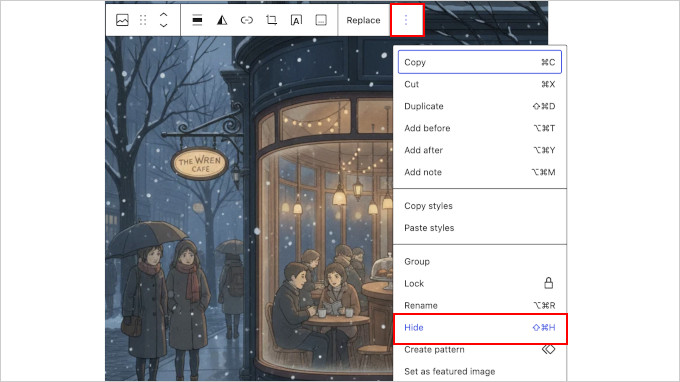Select Add after menu entry
The height and width of the screenshot is (382, 680).
[480, 150]
